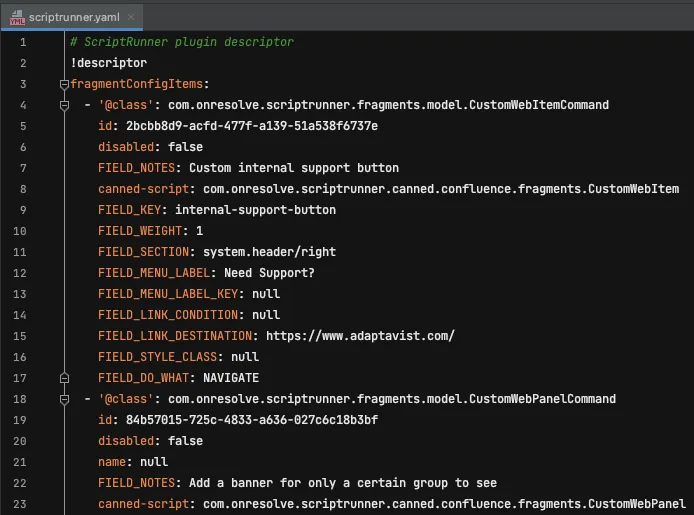Click 'system.header/right' section value
Viewport: 694px width, 515px height.
pyautogui.click(x=270, y=252)
